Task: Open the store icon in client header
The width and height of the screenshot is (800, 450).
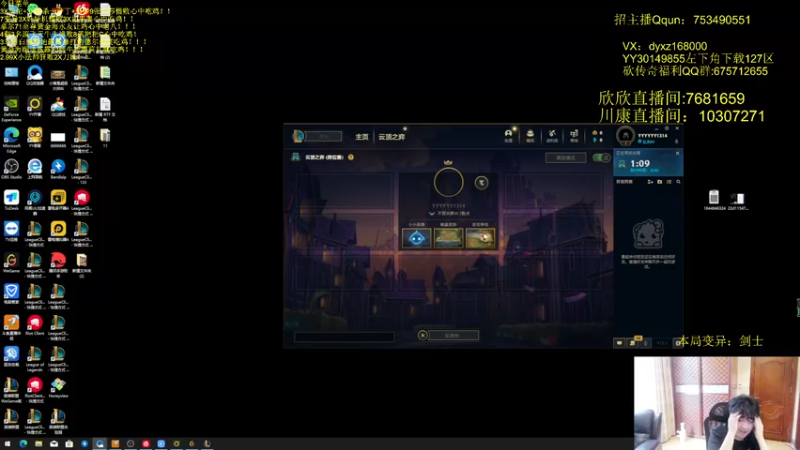Action: pos(574,135)
